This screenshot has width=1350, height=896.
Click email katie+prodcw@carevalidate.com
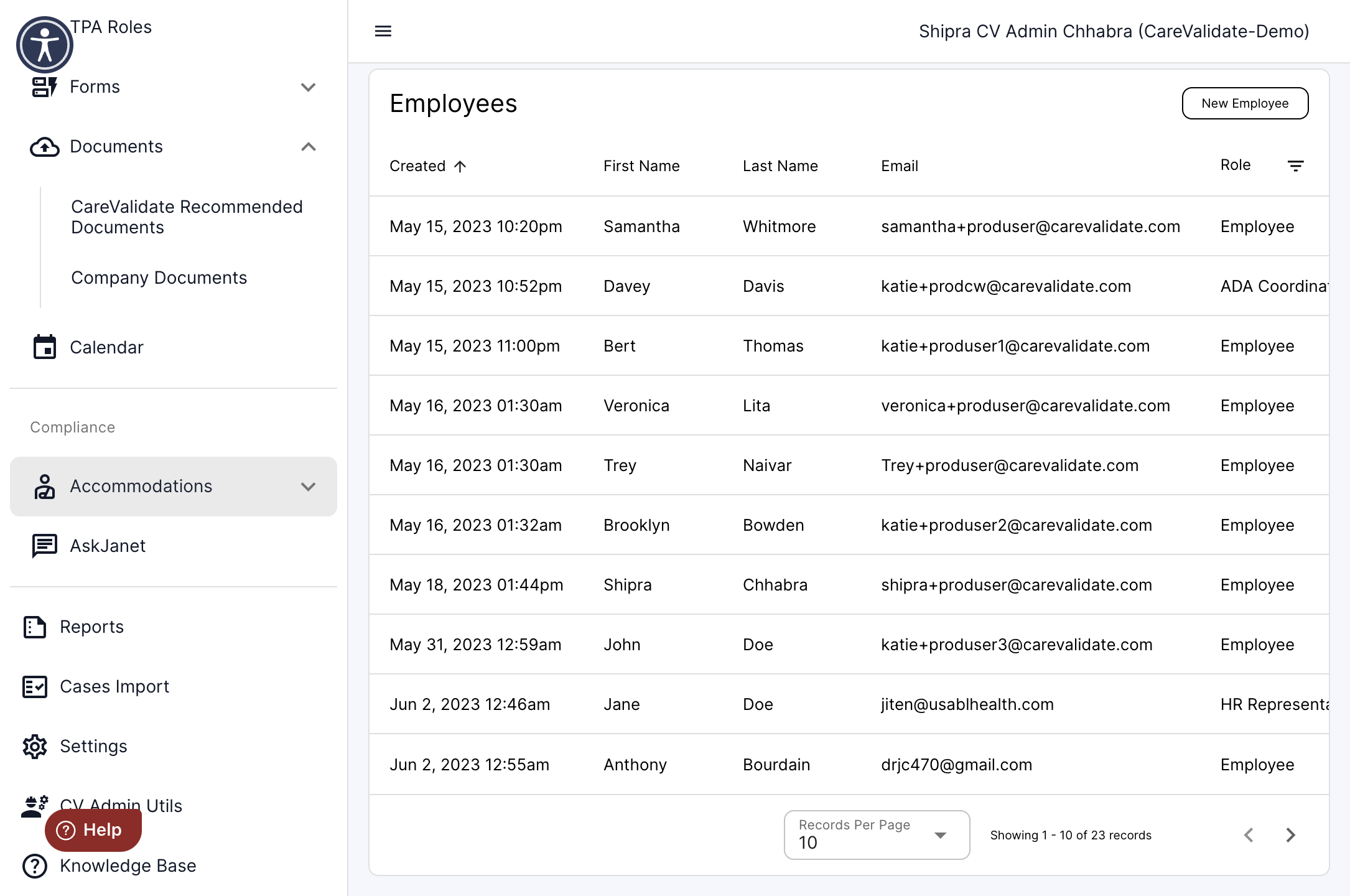[1006, 286]
